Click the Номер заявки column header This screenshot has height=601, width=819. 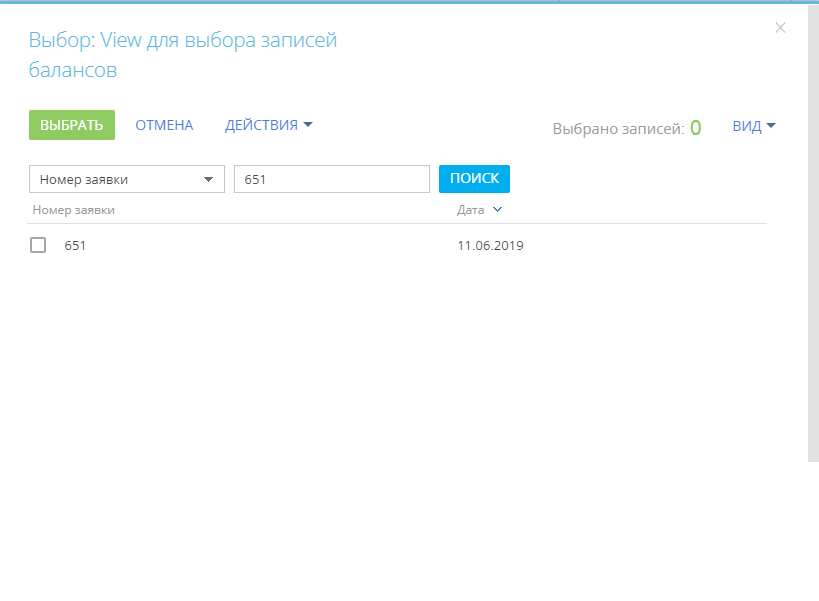(74, 210)
